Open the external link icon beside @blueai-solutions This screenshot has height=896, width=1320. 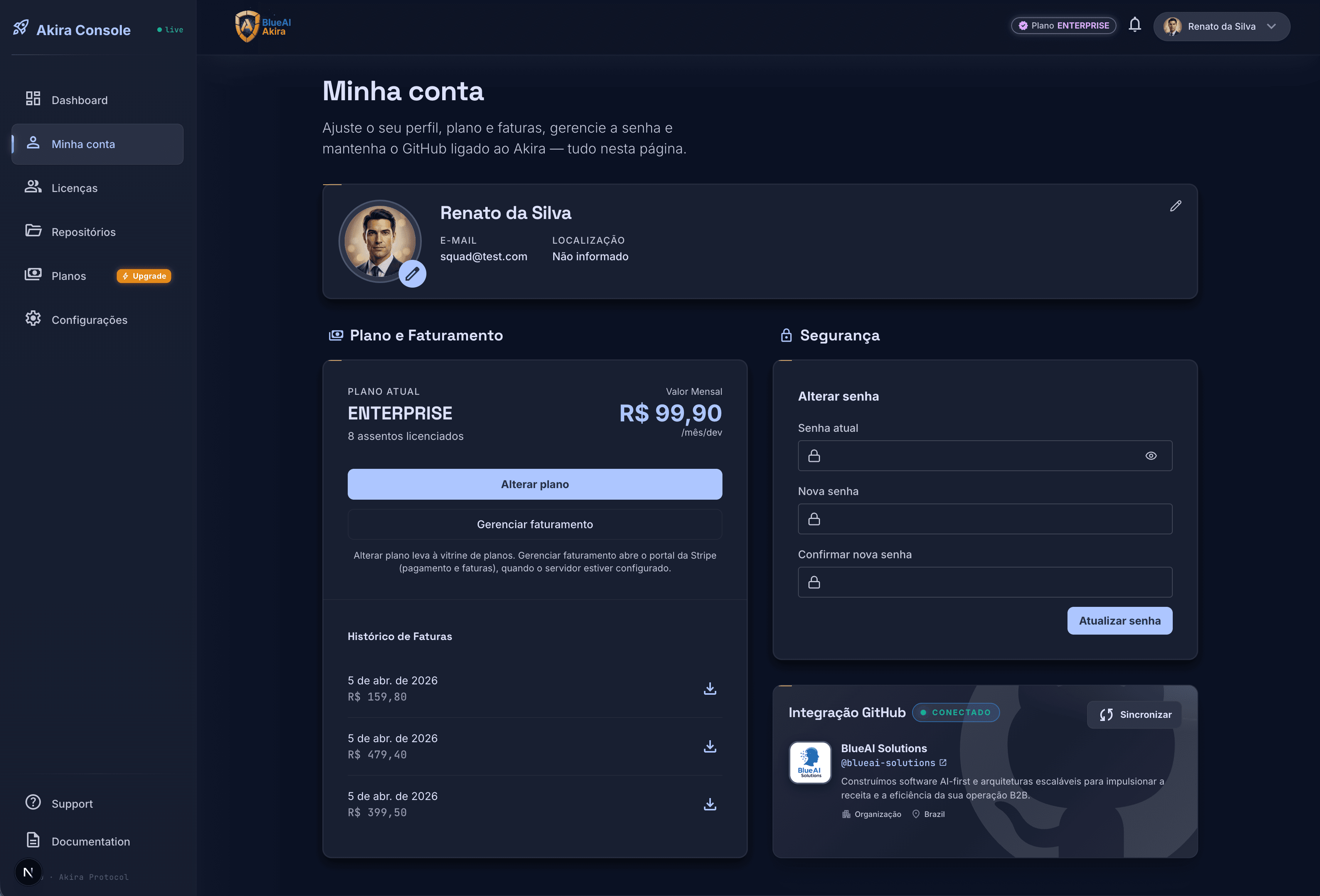tap(943, 763)
